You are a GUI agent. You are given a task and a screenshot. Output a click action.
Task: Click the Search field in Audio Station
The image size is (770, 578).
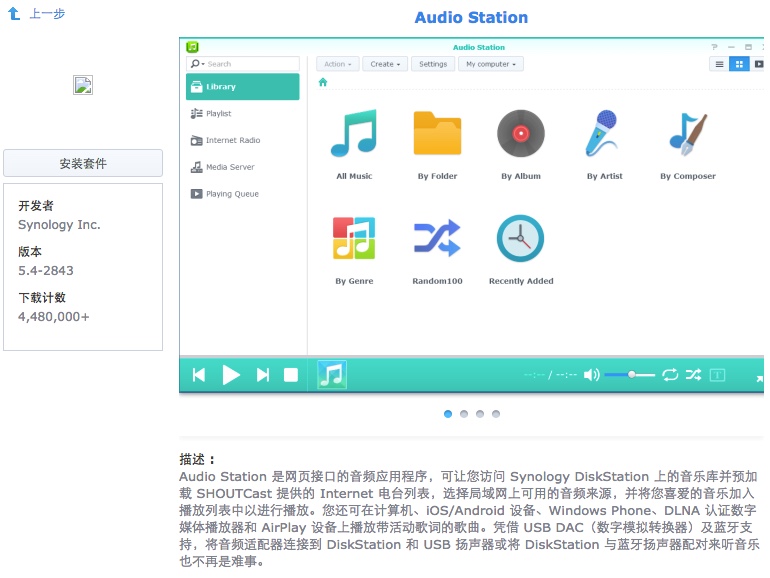248,64
